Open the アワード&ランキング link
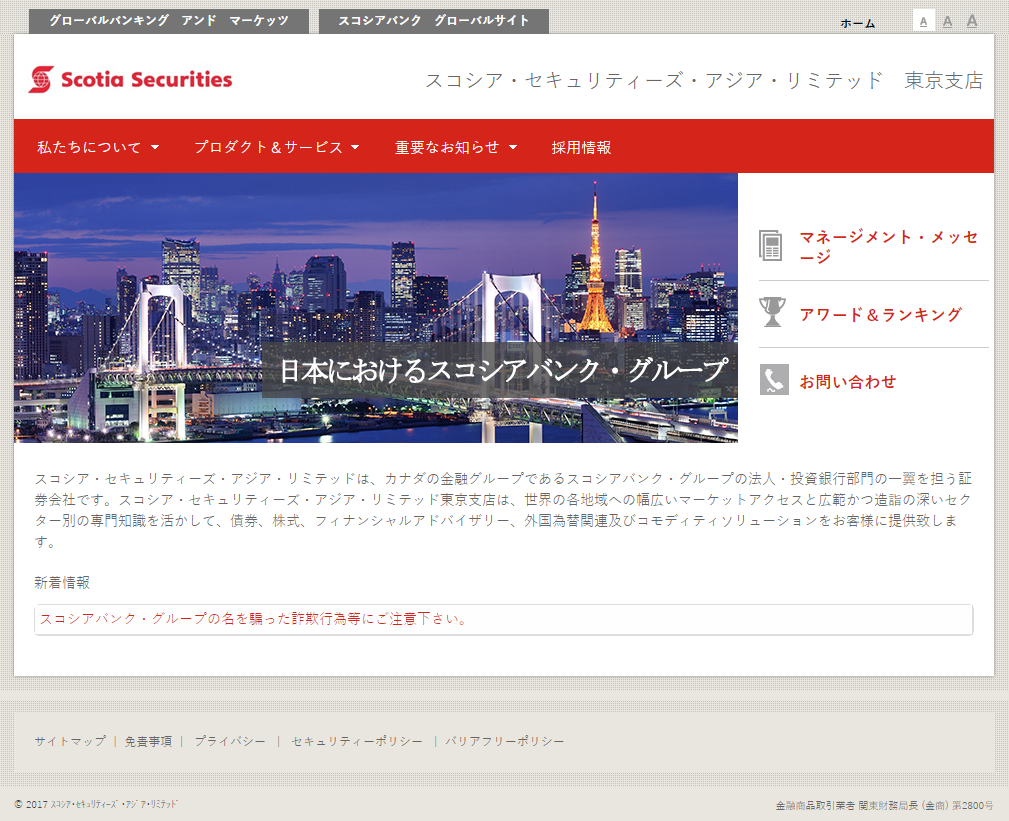This screenshot has height=821, width=1009. (881, 315)
